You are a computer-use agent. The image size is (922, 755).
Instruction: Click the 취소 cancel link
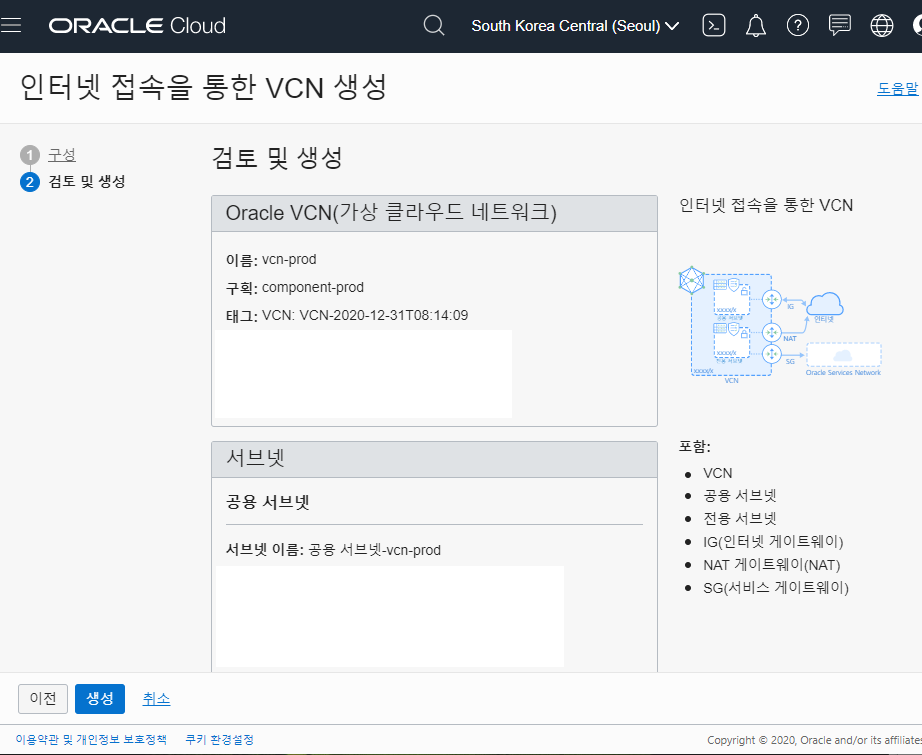[156, 699]
